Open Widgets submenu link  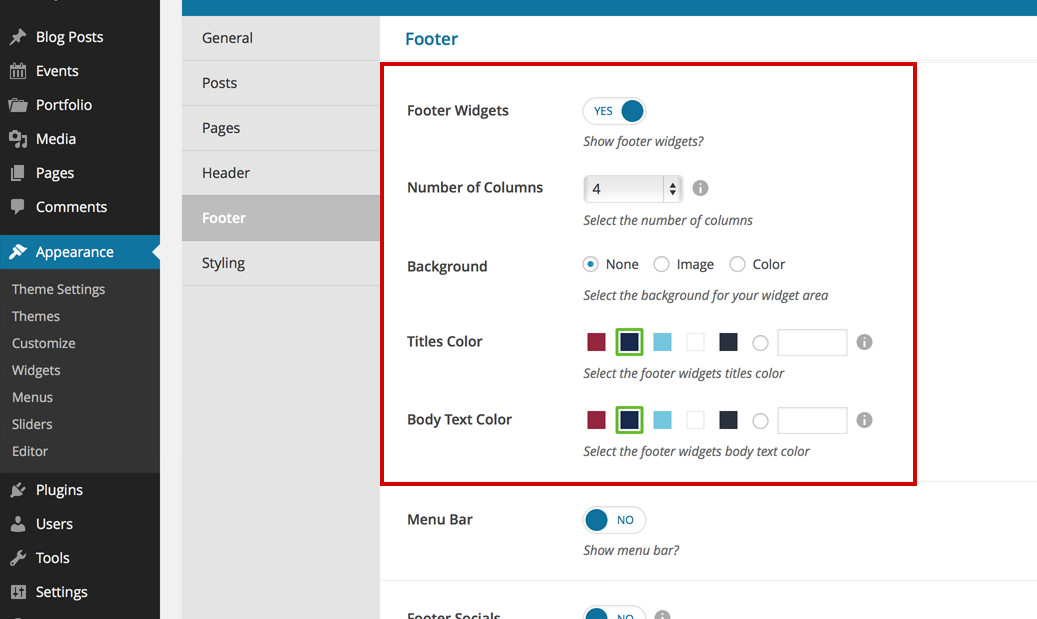pyautogui.click(x=36, y=371)
